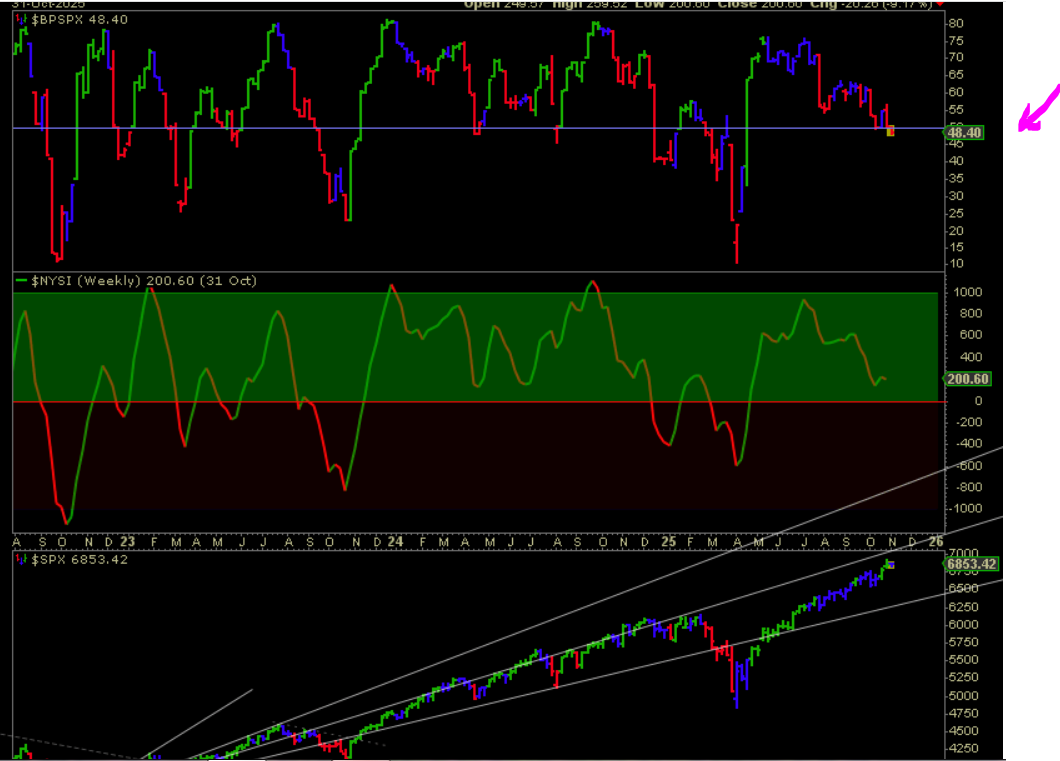Click the green line marker beside $NYSI

click(x=22, y=280)
